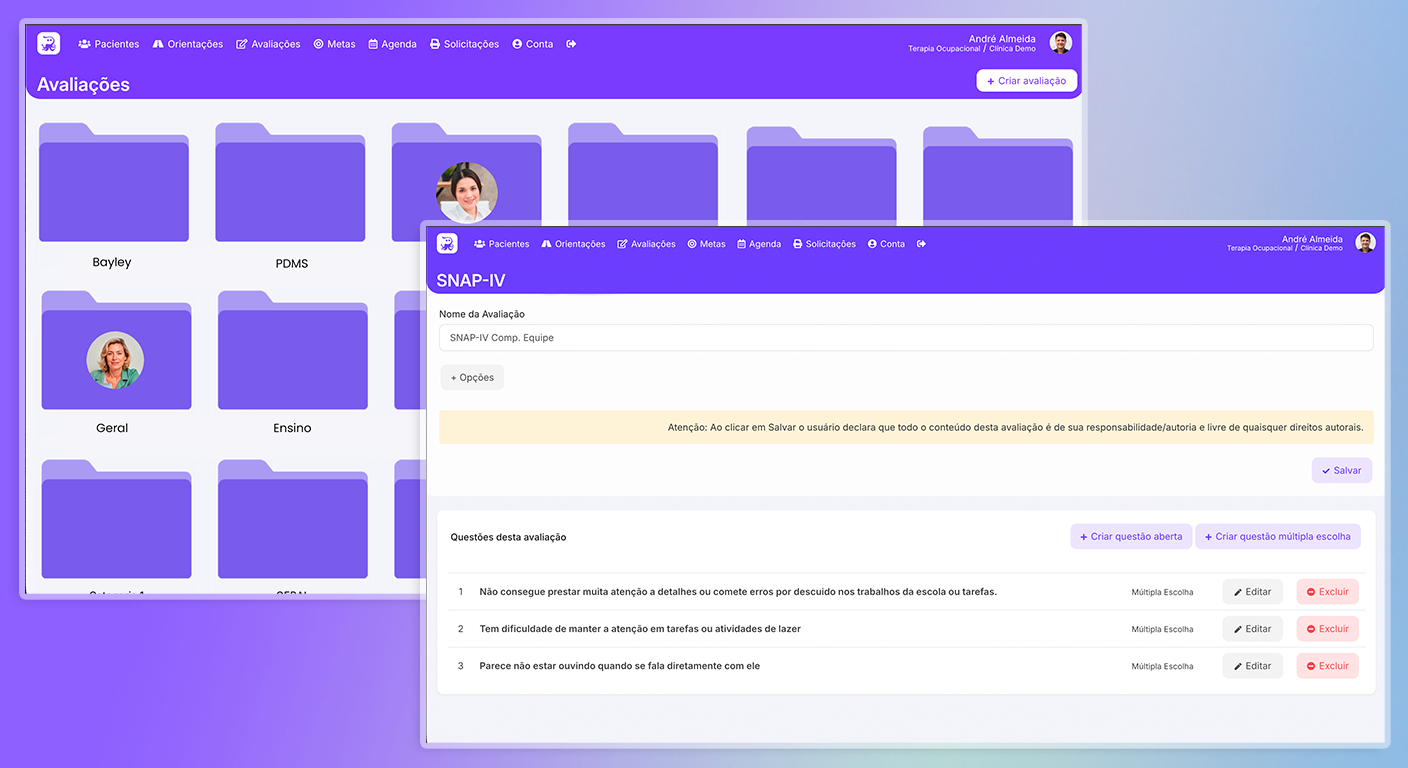1408x768 pixels.
Task: Click Criar questão aberta button
Action: pos(1130,537)
